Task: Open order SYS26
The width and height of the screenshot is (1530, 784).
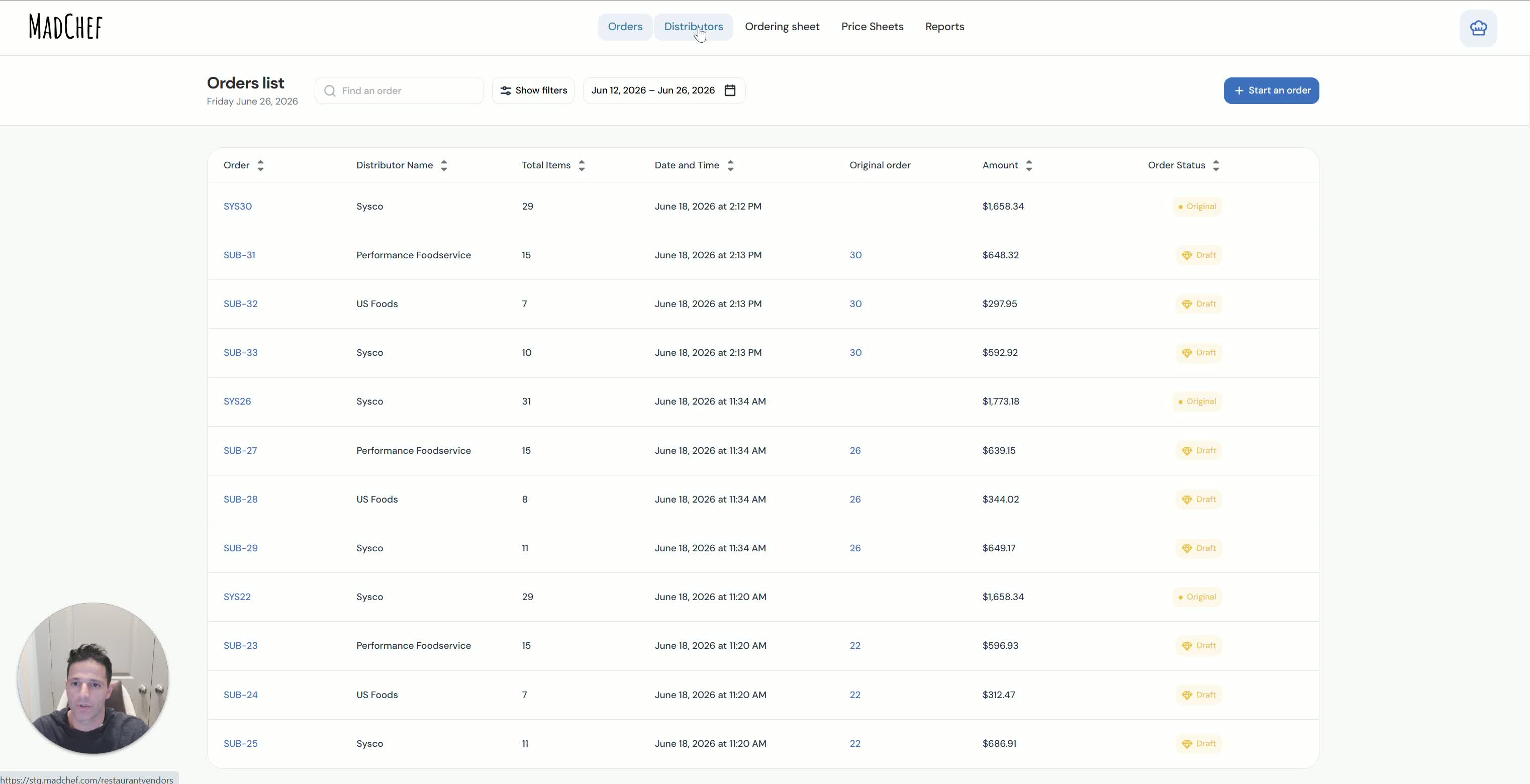Action: tap(237, 402)
